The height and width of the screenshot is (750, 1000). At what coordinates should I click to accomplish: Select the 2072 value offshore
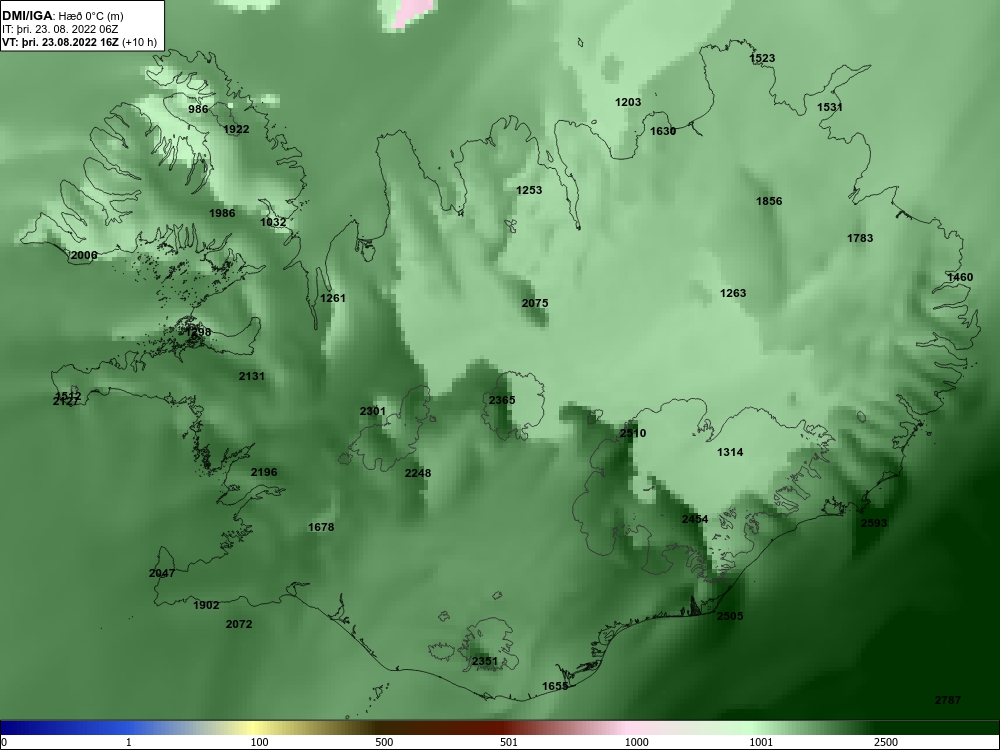(239, 624)
